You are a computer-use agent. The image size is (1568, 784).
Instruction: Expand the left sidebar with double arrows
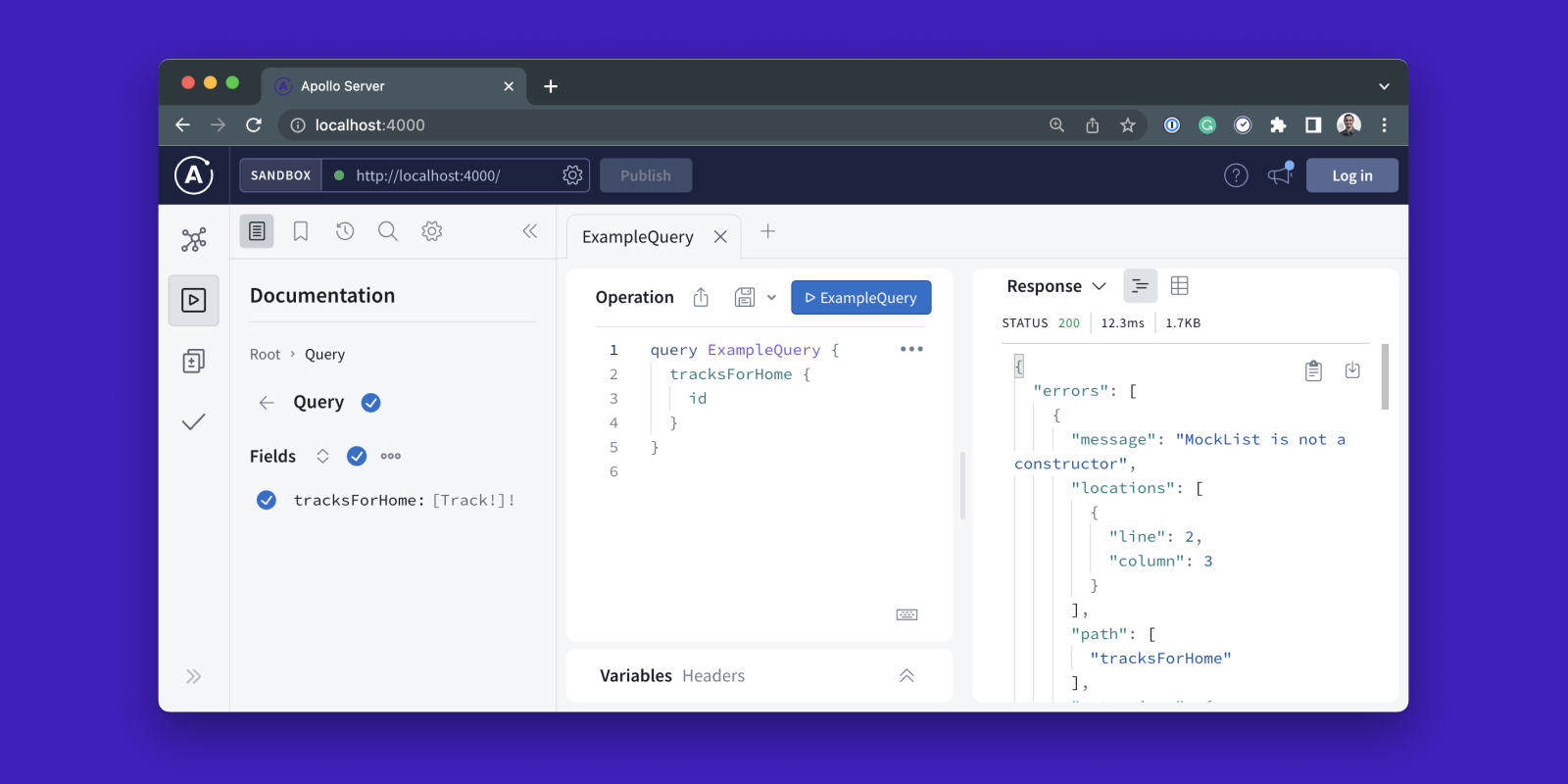point(194,676)
